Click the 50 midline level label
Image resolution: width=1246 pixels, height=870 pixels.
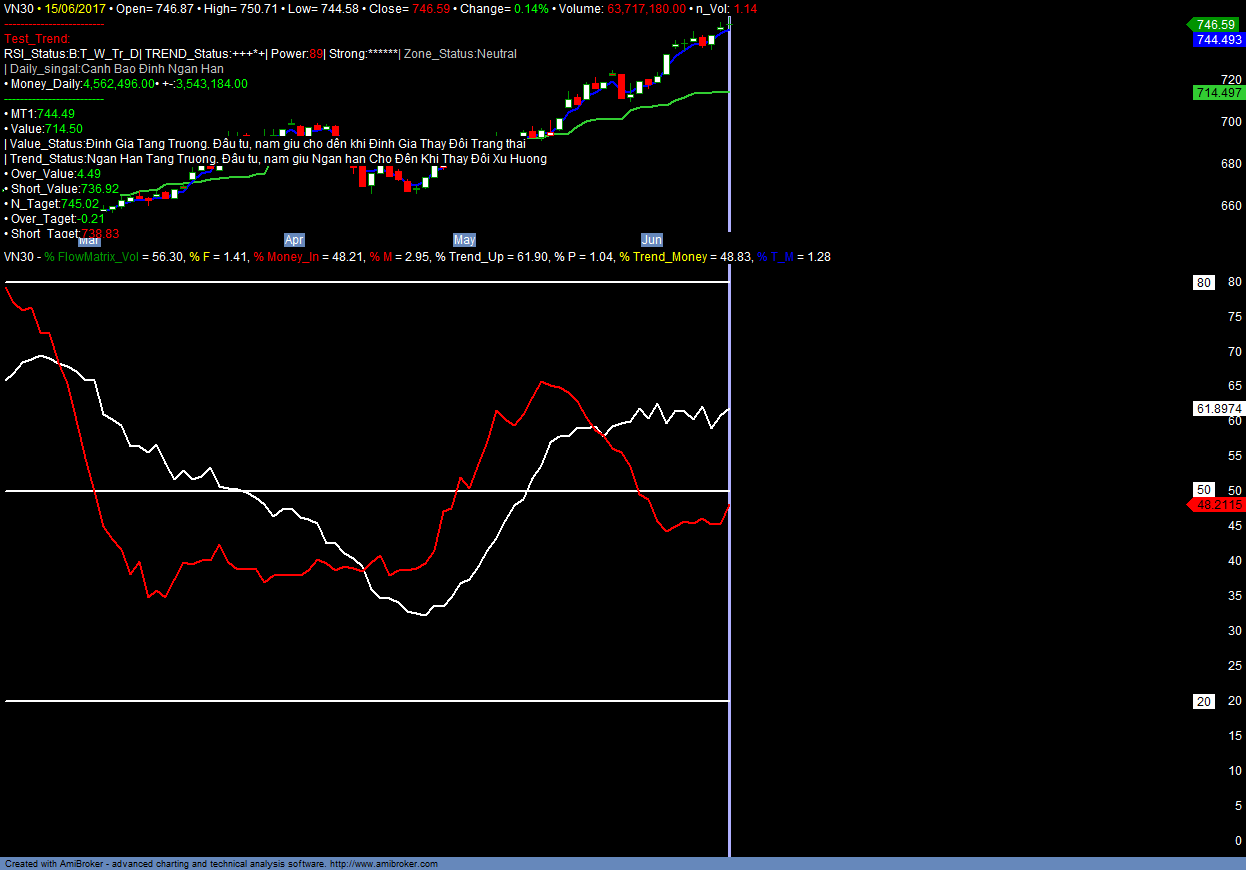(1204, 490)
